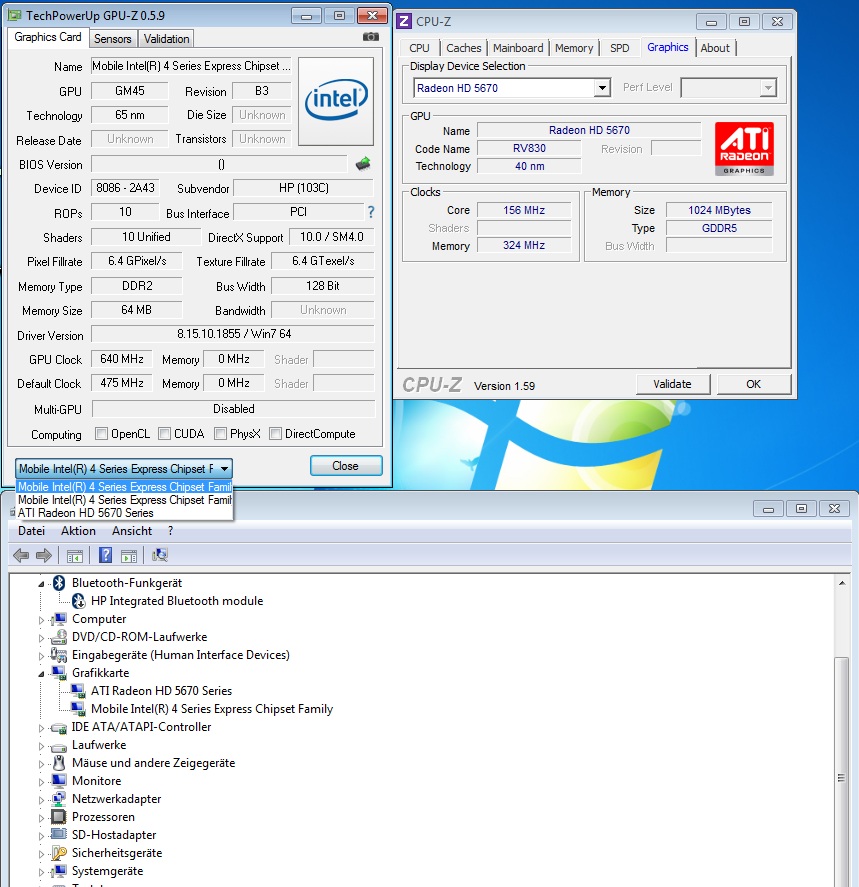Click the Driver Version field in GPU-Z

[x=233, y=334]
